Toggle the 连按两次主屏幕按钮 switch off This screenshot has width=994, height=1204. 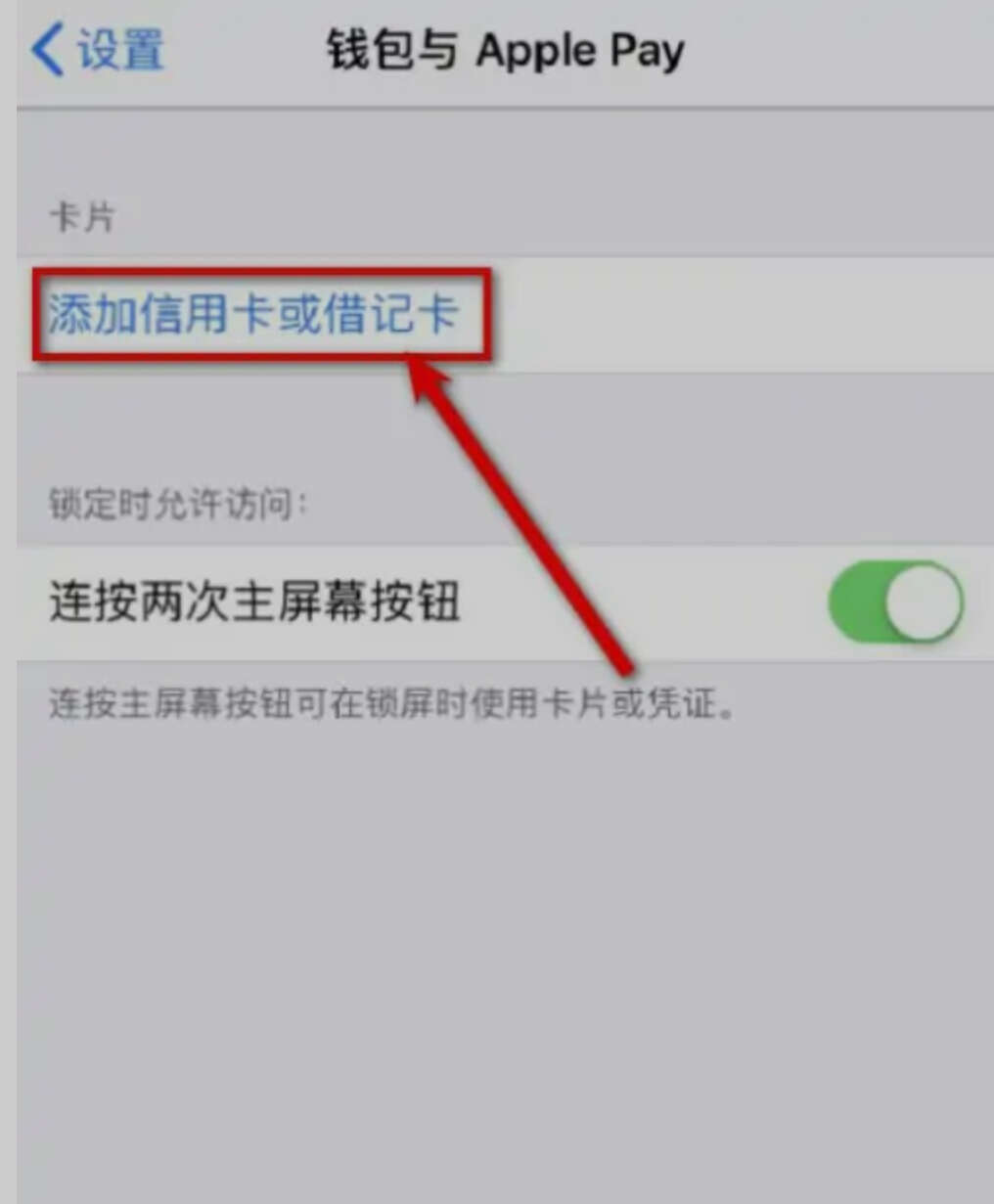895,601
